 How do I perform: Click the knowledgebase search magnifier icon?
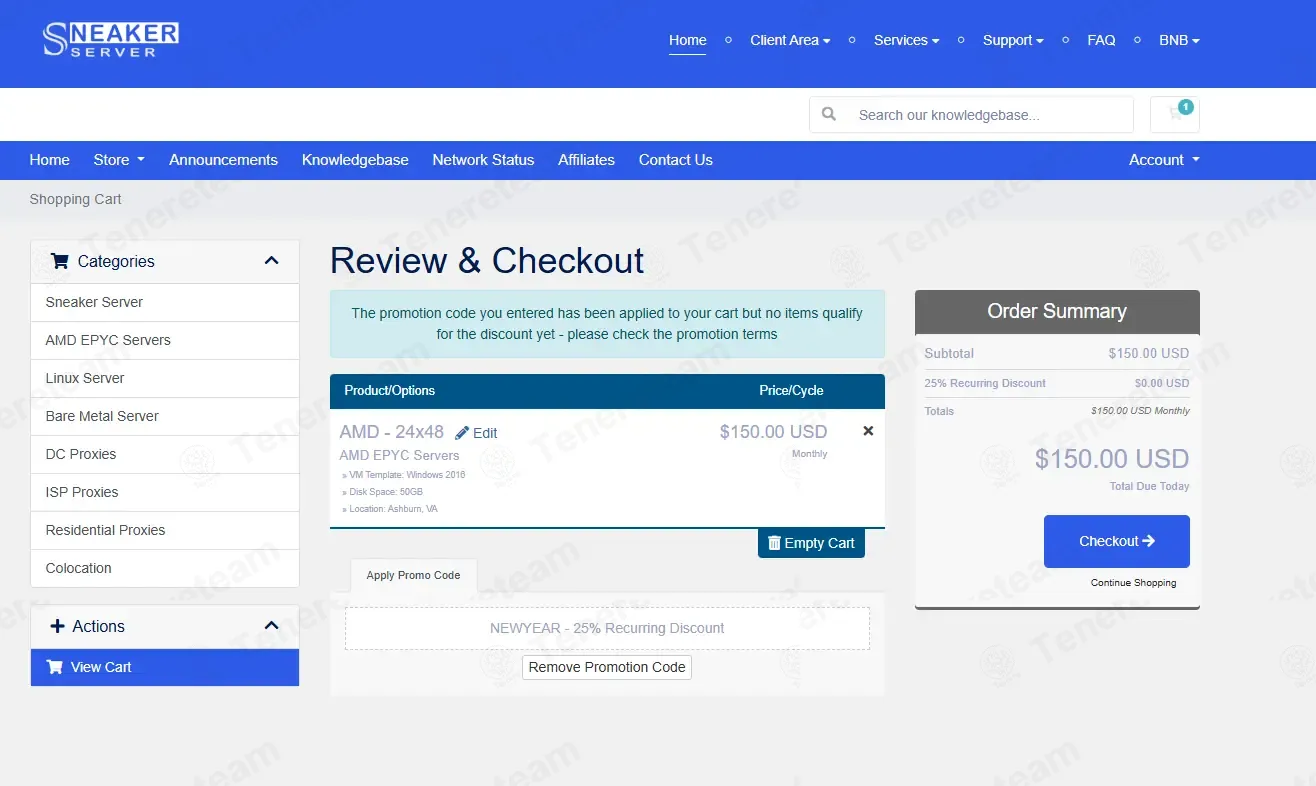(829, 114)
